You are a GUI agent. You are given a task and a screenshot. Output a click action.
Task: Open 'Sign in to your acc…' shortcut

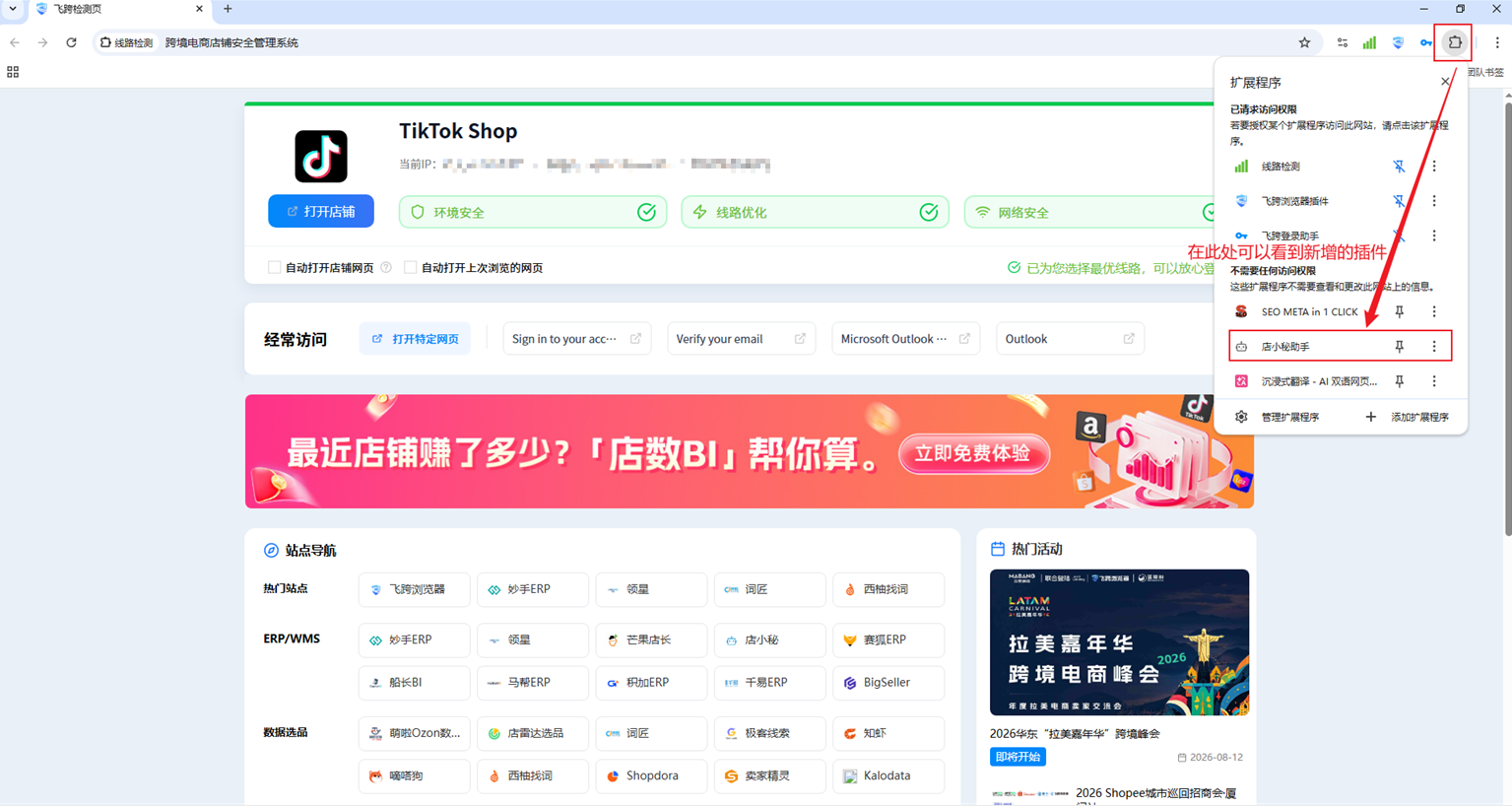click(x=576, y=339)
